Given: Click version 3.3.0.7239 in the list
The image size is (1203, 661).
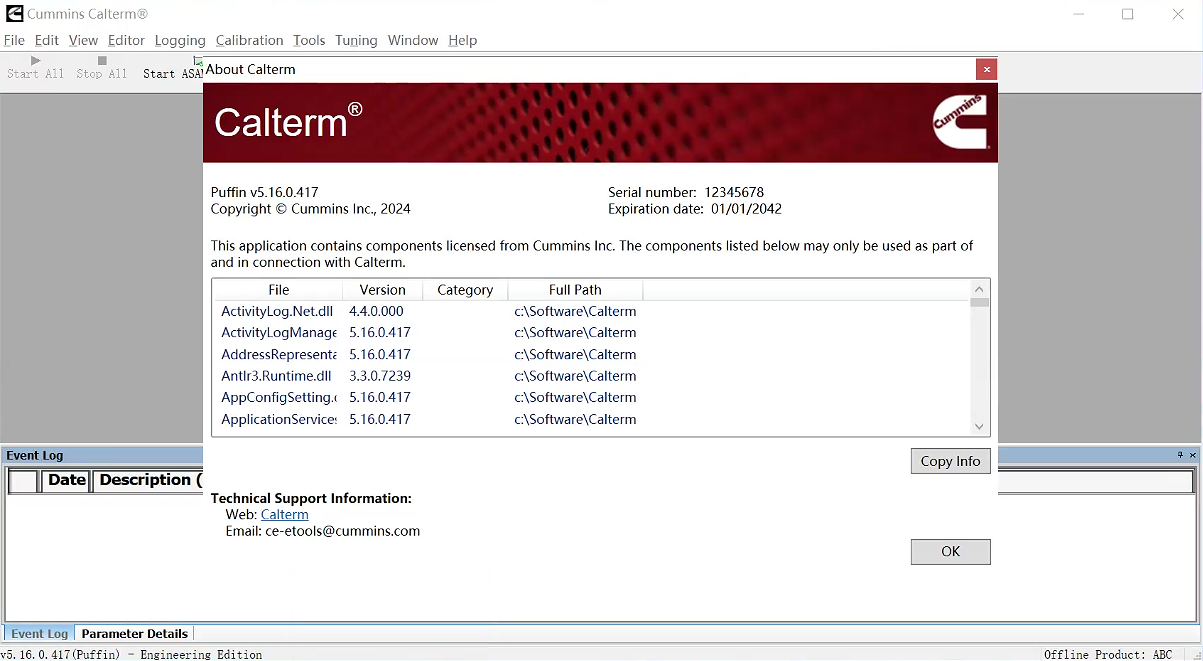Looking at the screenshot, I should coord(380,376).
